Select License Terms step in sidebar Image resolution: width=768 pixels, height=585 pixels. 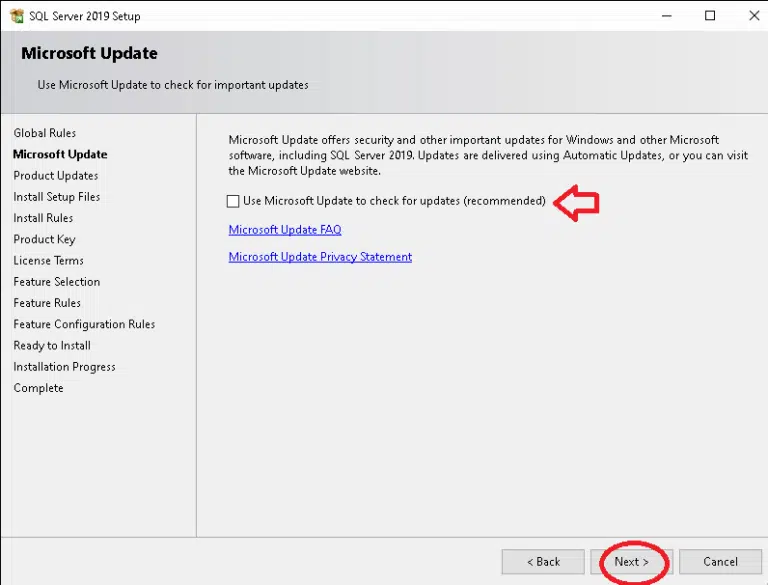(48, 260)
